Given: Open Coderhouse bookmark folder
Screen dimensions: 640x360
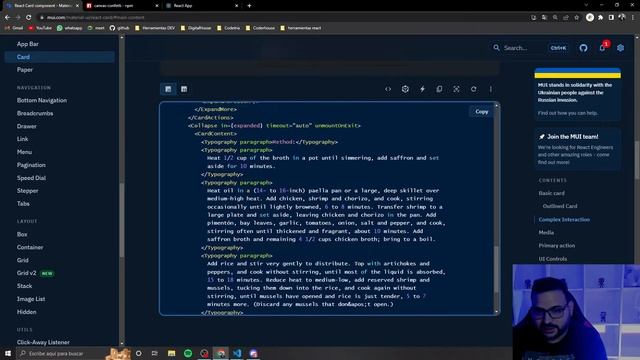Looking at the screenshot, I should coord(260,28).
